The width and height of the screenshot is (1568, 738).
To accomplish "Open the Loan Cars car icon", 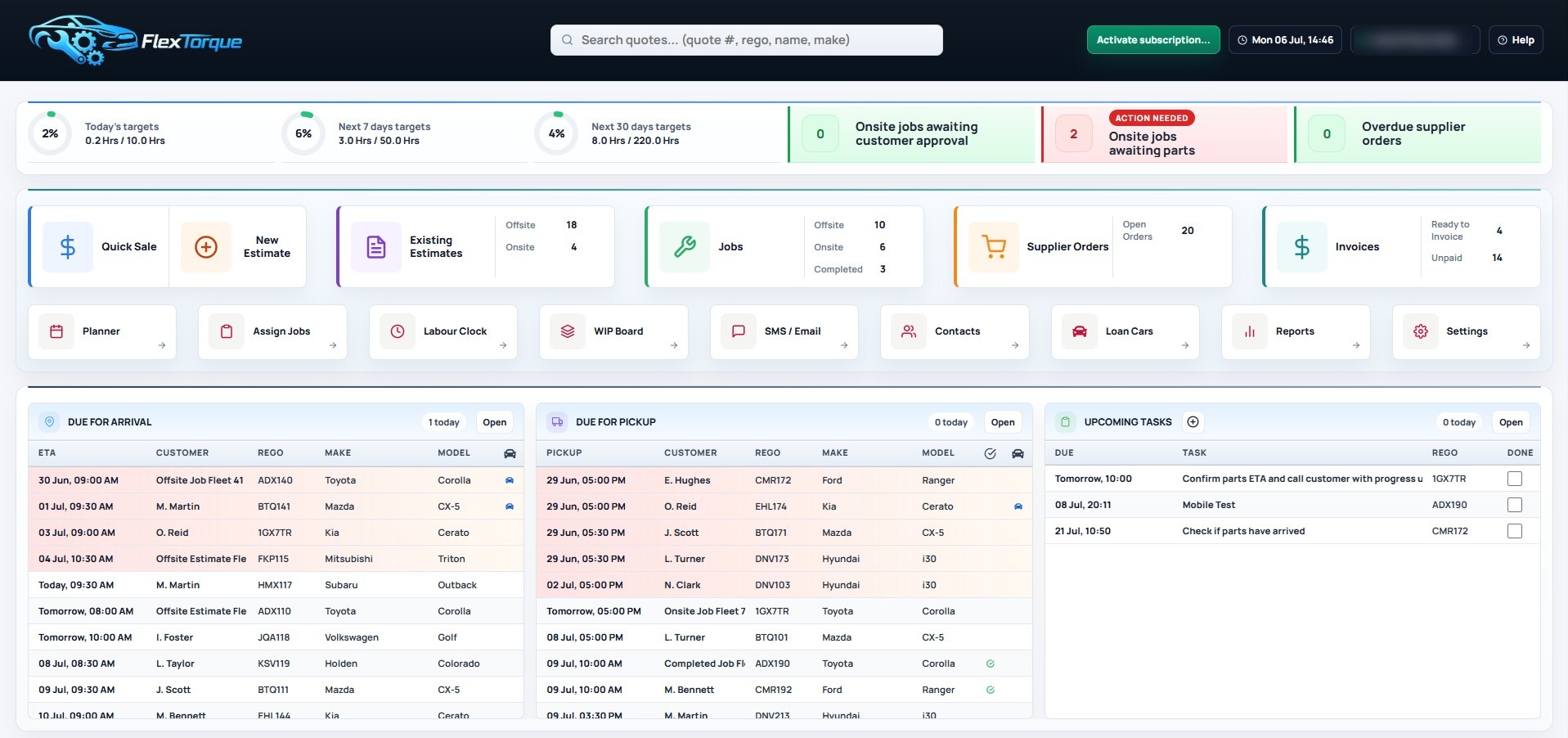I will point(1080,331).
